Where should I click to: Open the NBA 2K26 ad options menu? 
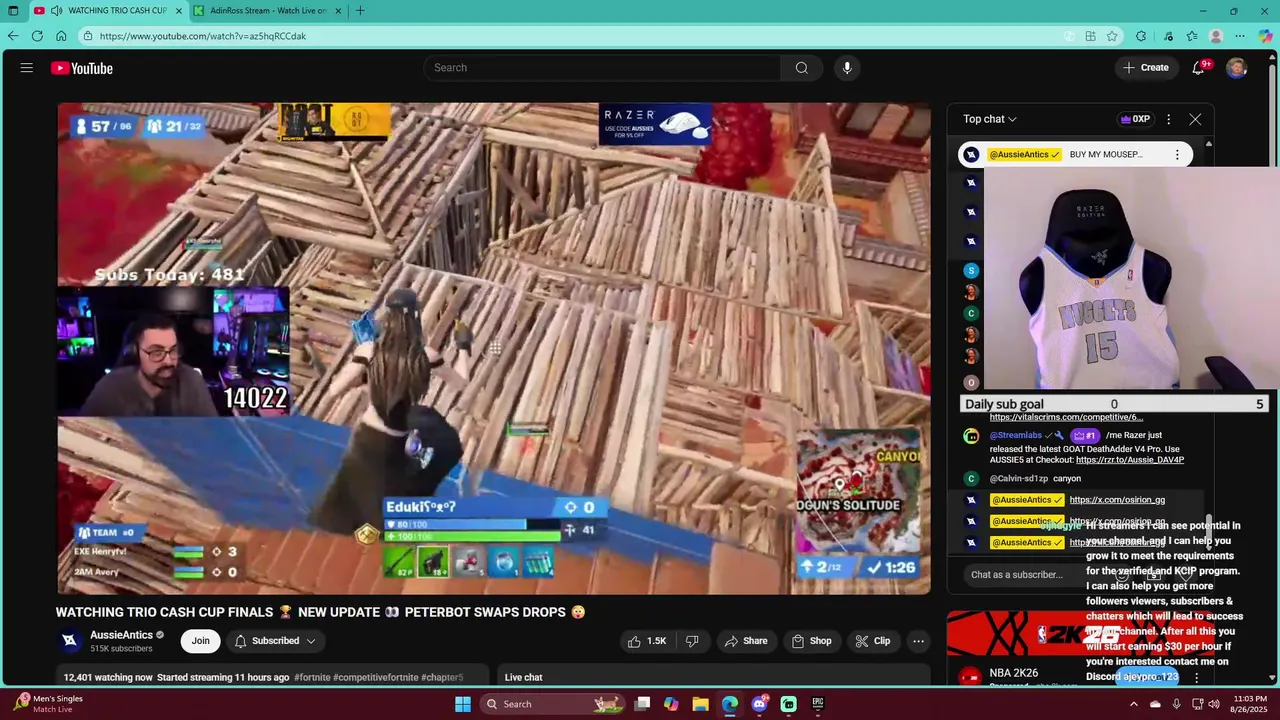tap(1196, 678)
